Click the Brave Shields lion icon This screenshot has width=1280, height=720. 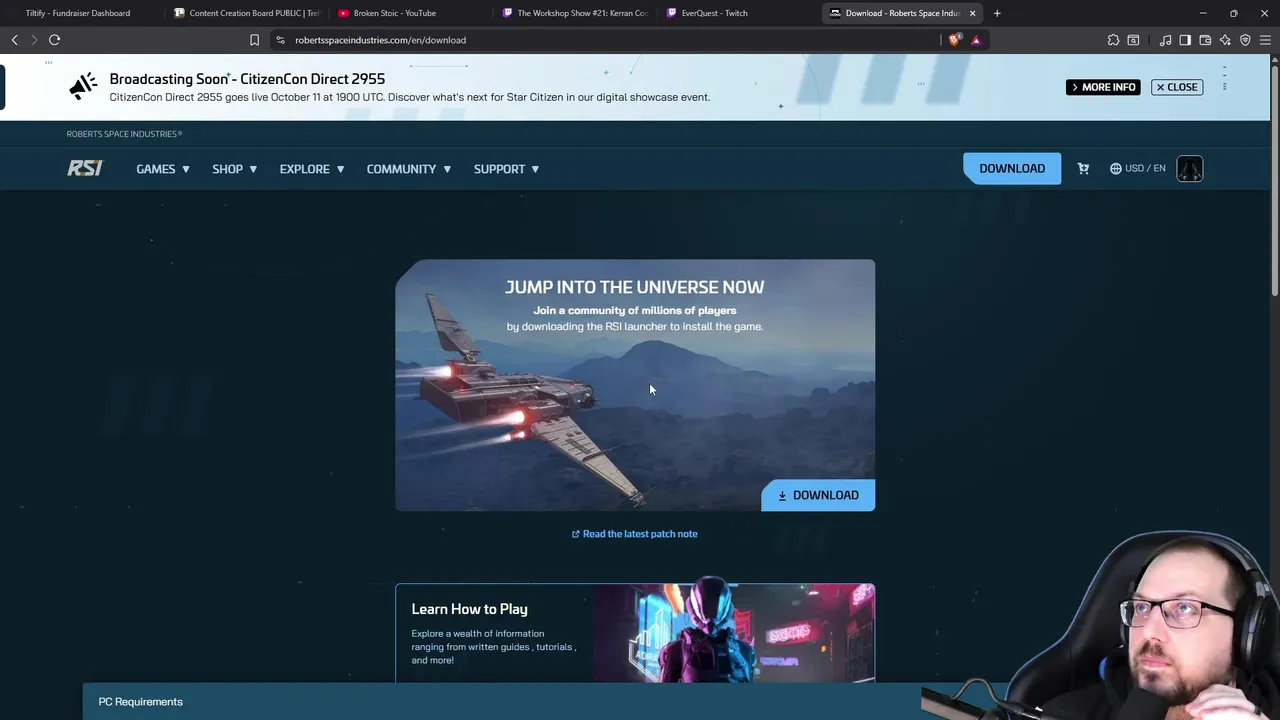pyautogui.click(x=955, y=40)
